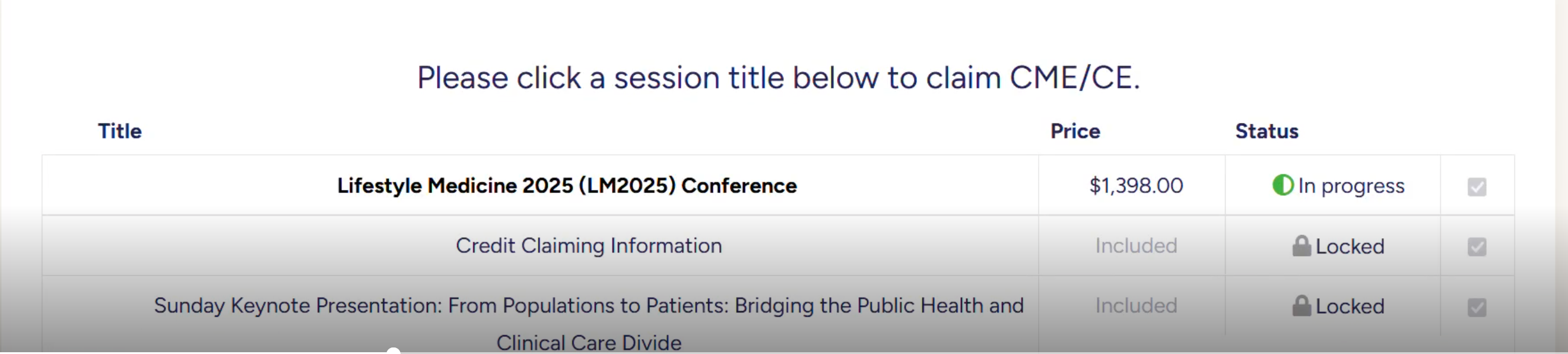Open the Sunday Keynote Presentation session title
This screenshot has width=1568, height=354.
pos(589,306)
